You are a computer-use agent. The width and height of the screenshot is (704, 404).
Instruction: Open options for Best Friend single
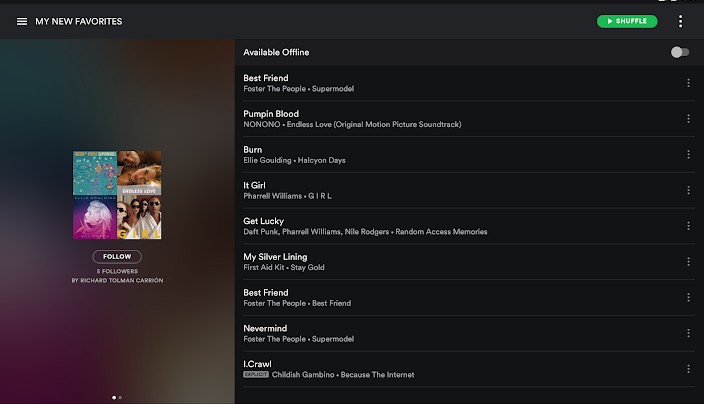[688, 297]
